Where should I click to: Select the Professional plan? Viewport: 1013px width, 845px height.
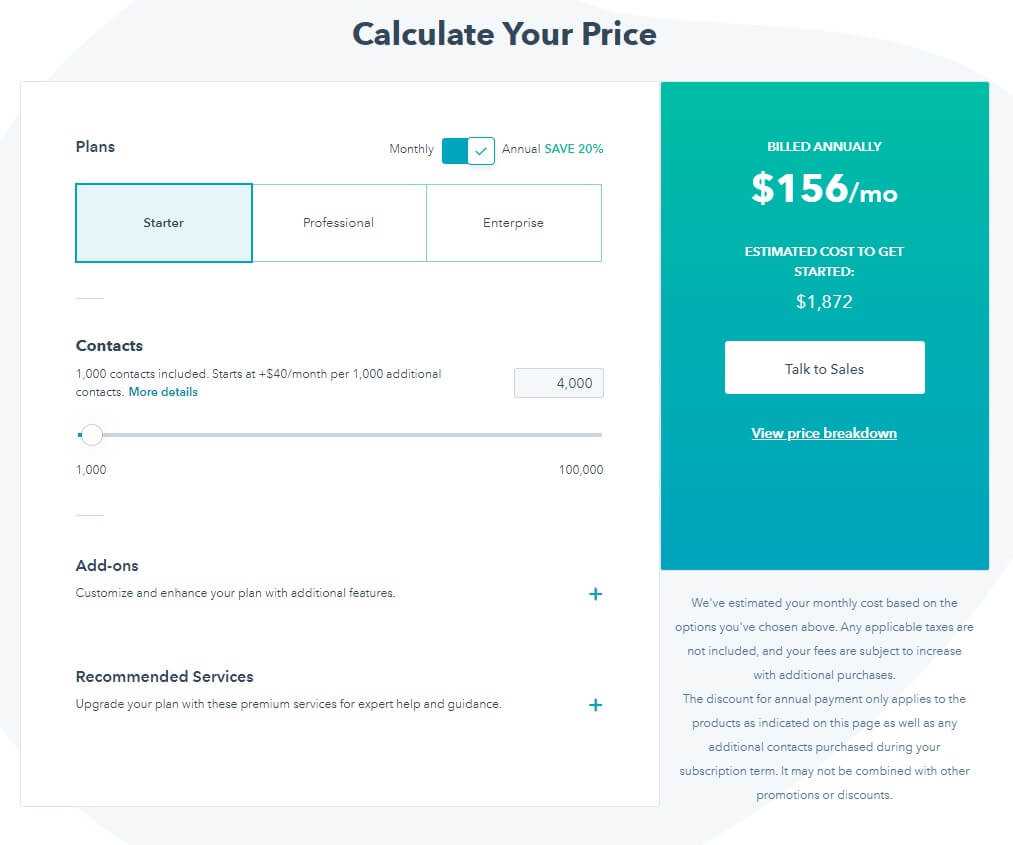(339, 223)
